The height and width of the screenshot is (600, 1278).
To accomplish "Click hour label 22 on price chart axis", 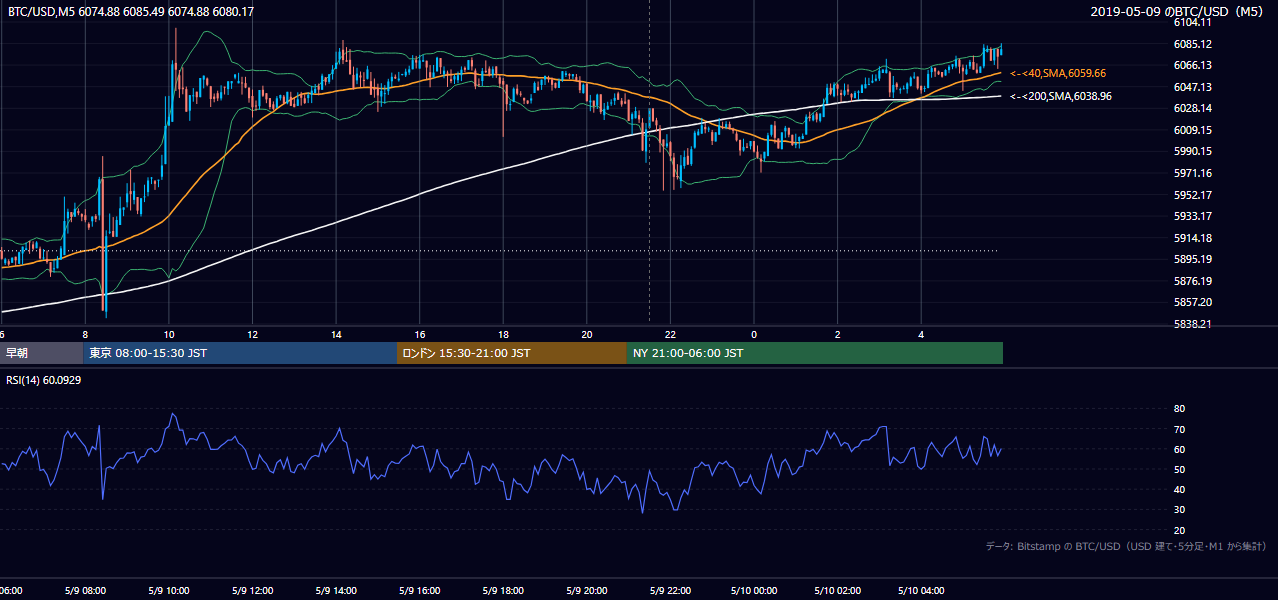I will 670,335.
